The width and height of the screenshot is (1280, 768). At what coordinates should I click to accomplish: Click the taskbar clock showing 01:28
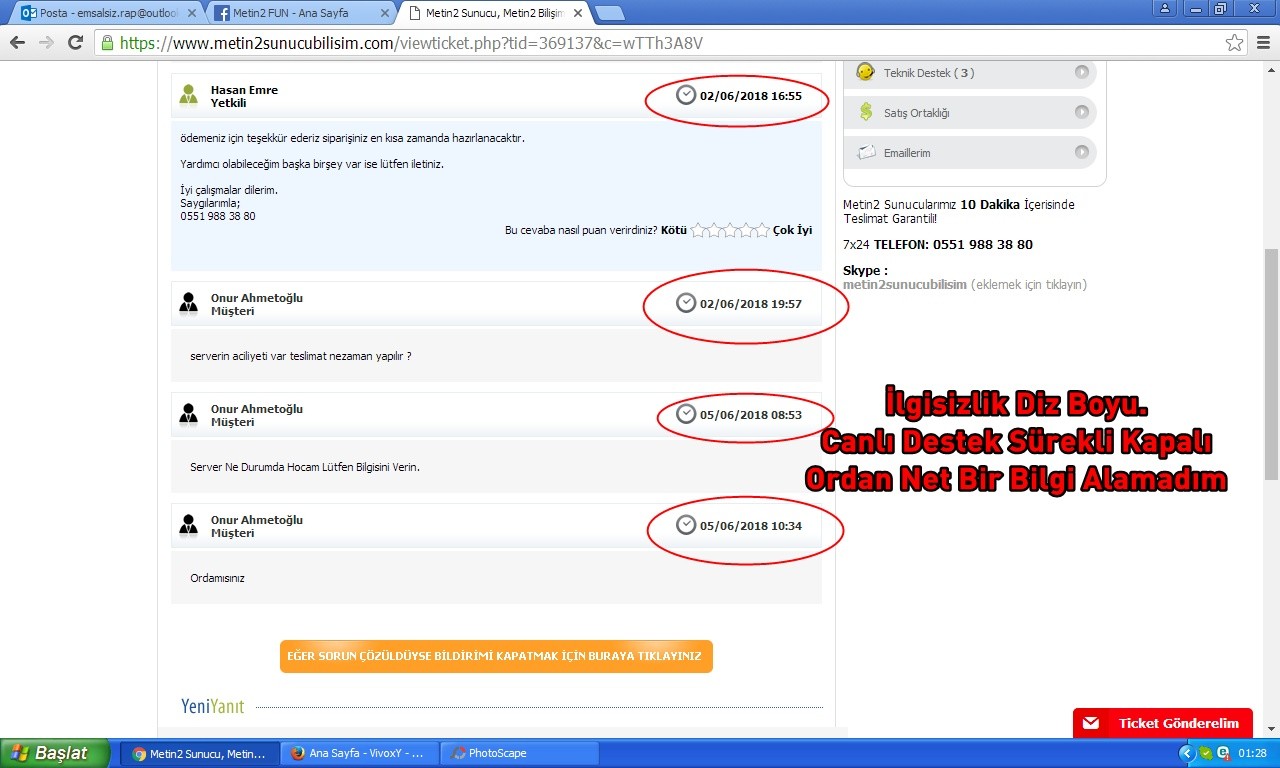point(1252,753)
